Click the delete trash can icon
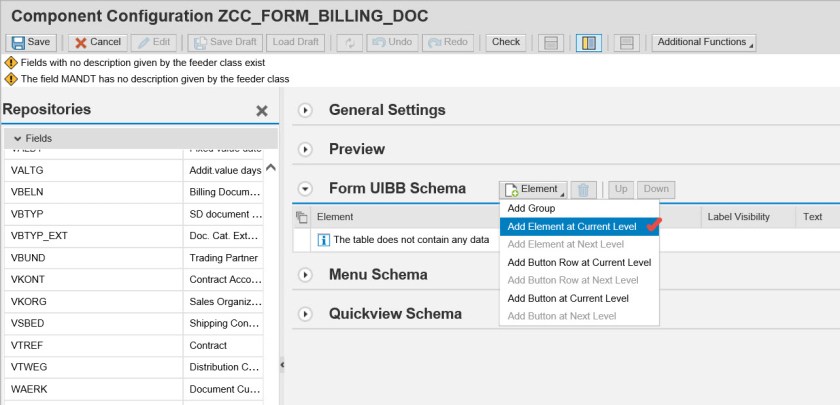This screenshot has width=840, height=405. tap(586, 189)
